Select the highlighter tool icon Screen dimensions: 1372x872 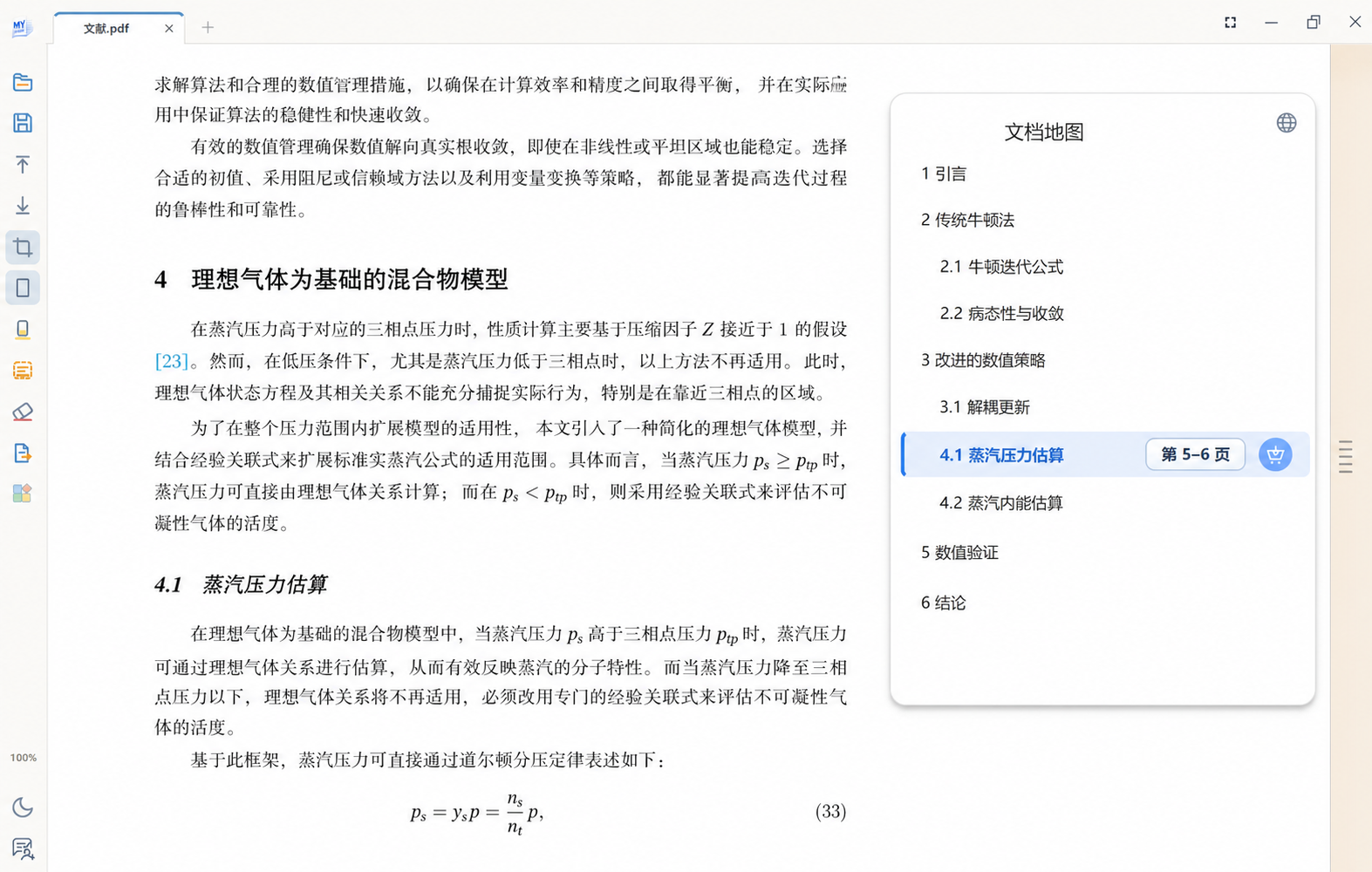tap(23, 330)
